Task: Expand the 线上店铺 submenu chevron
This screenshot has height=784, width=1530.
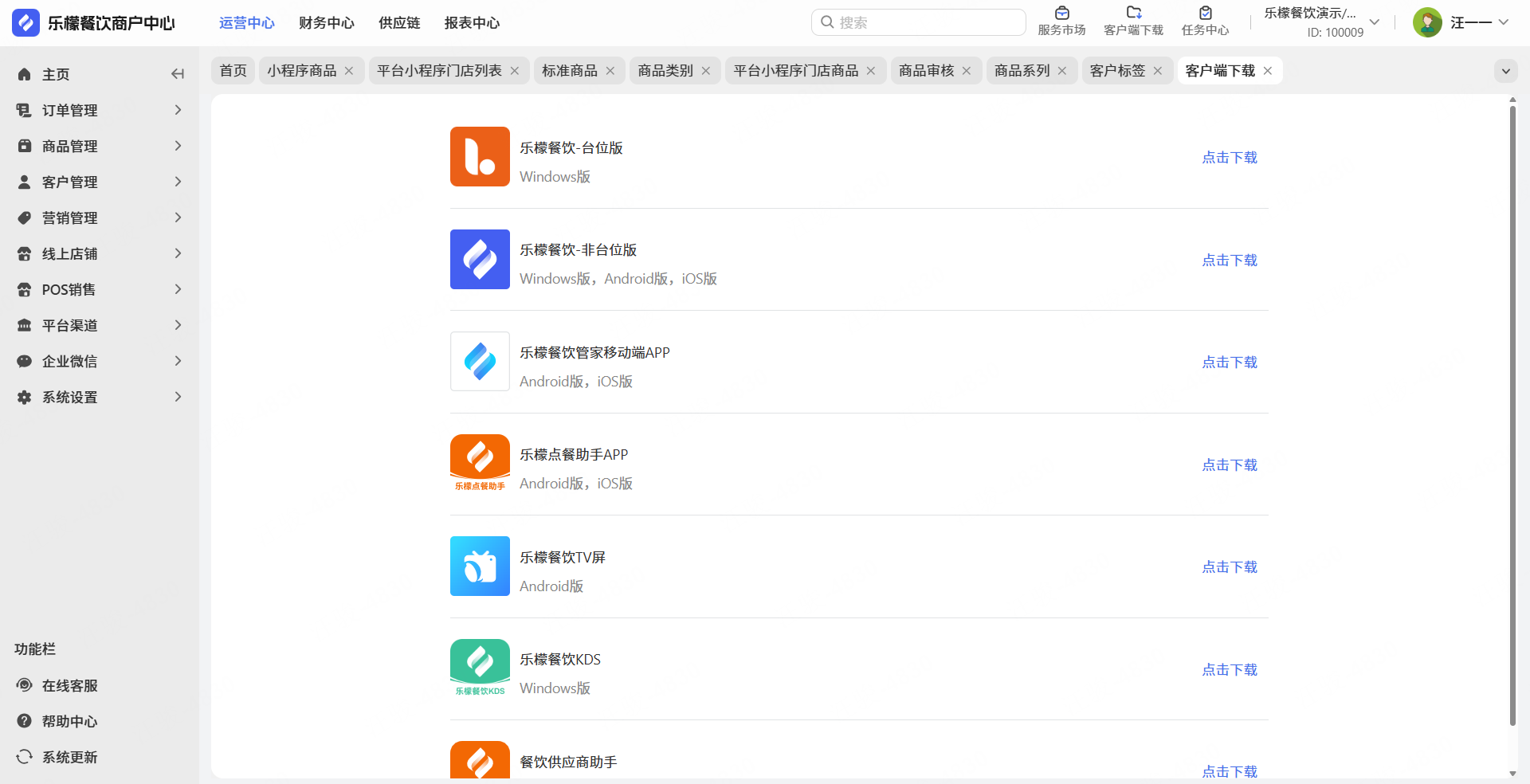Action: click(x=178, y=253)
